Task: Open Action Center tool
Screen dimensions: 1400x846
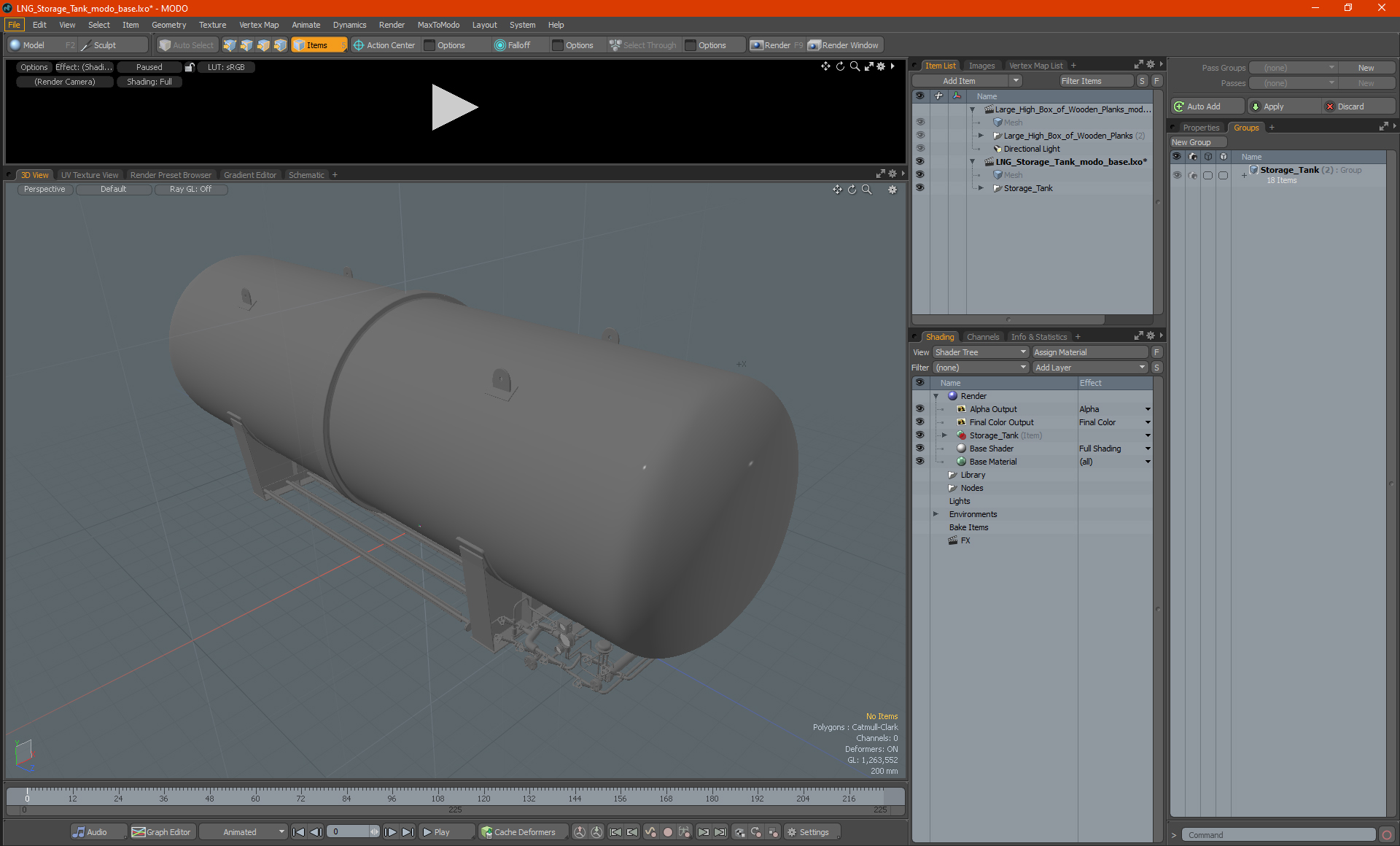Action: (x=384, y=45)
